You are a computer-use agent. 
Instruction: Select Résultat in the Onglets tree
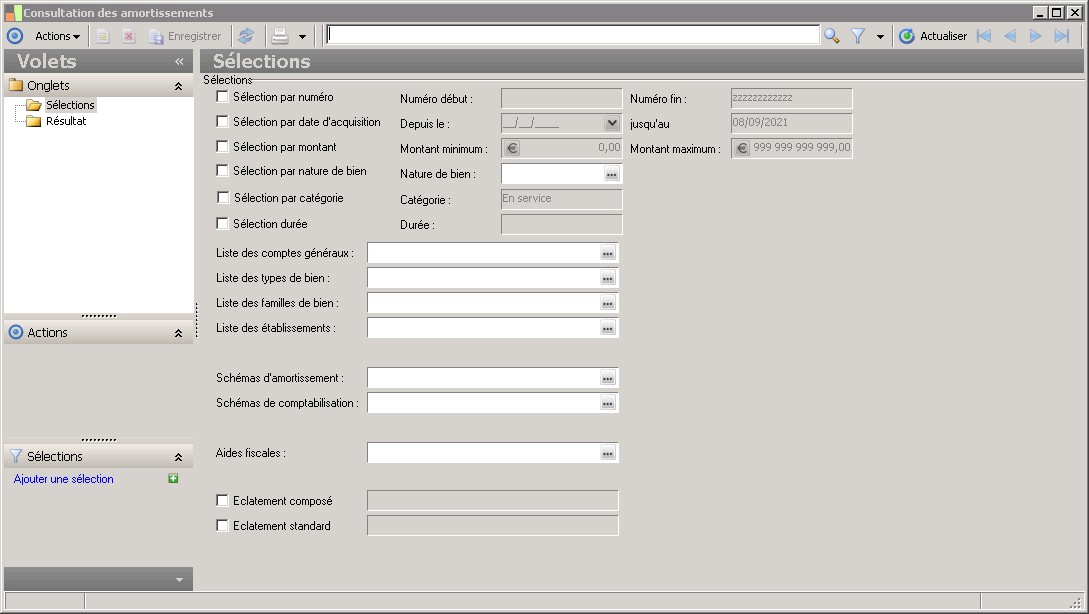66,121
